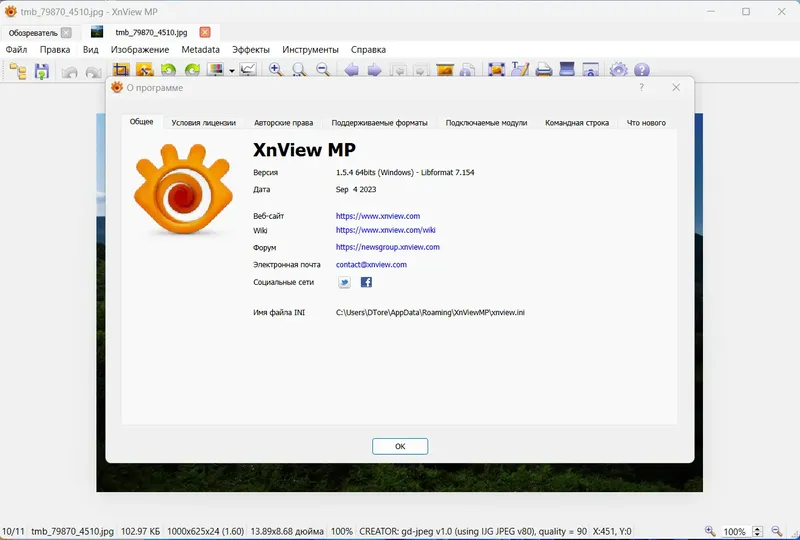
Task: Switch to Подключаемые модули tab
Action: pyautogui.click(x=486, y=123)
